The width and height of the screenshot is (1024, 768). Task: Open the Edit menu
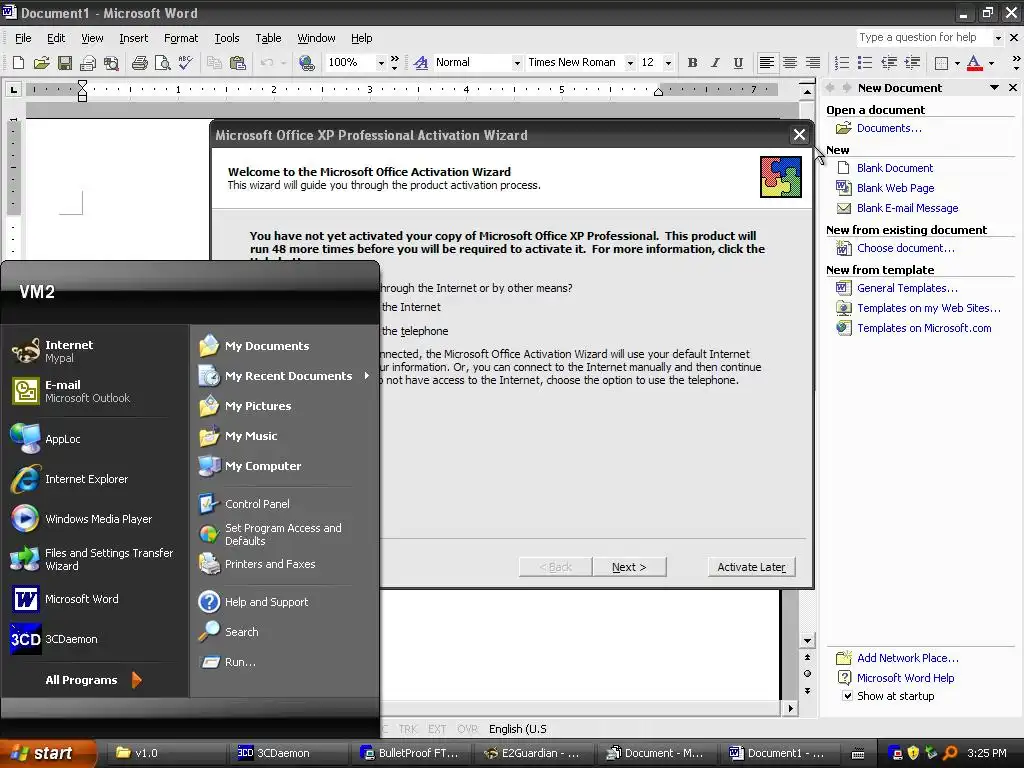tap(56, 38)
